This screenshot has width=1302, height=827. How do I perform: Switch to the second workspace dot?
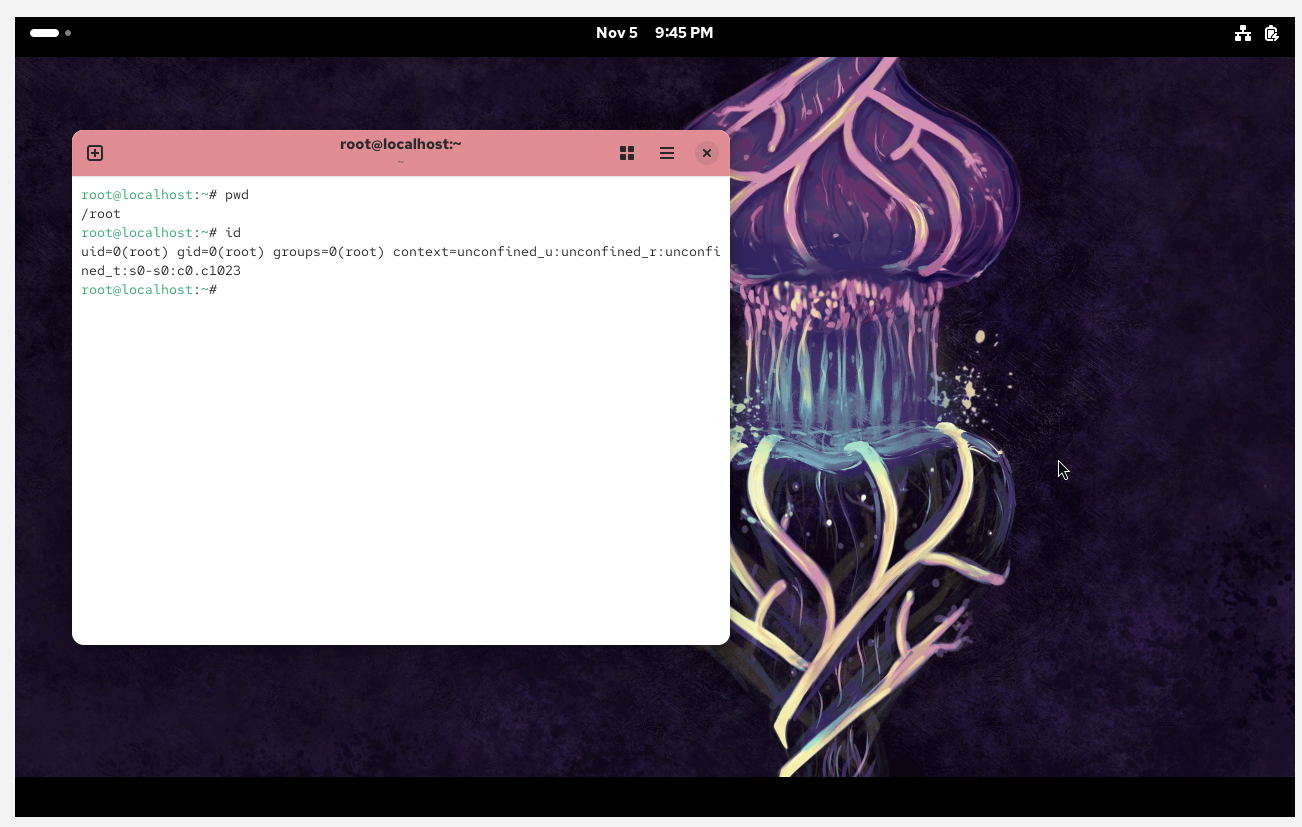(x=68, y=33)
